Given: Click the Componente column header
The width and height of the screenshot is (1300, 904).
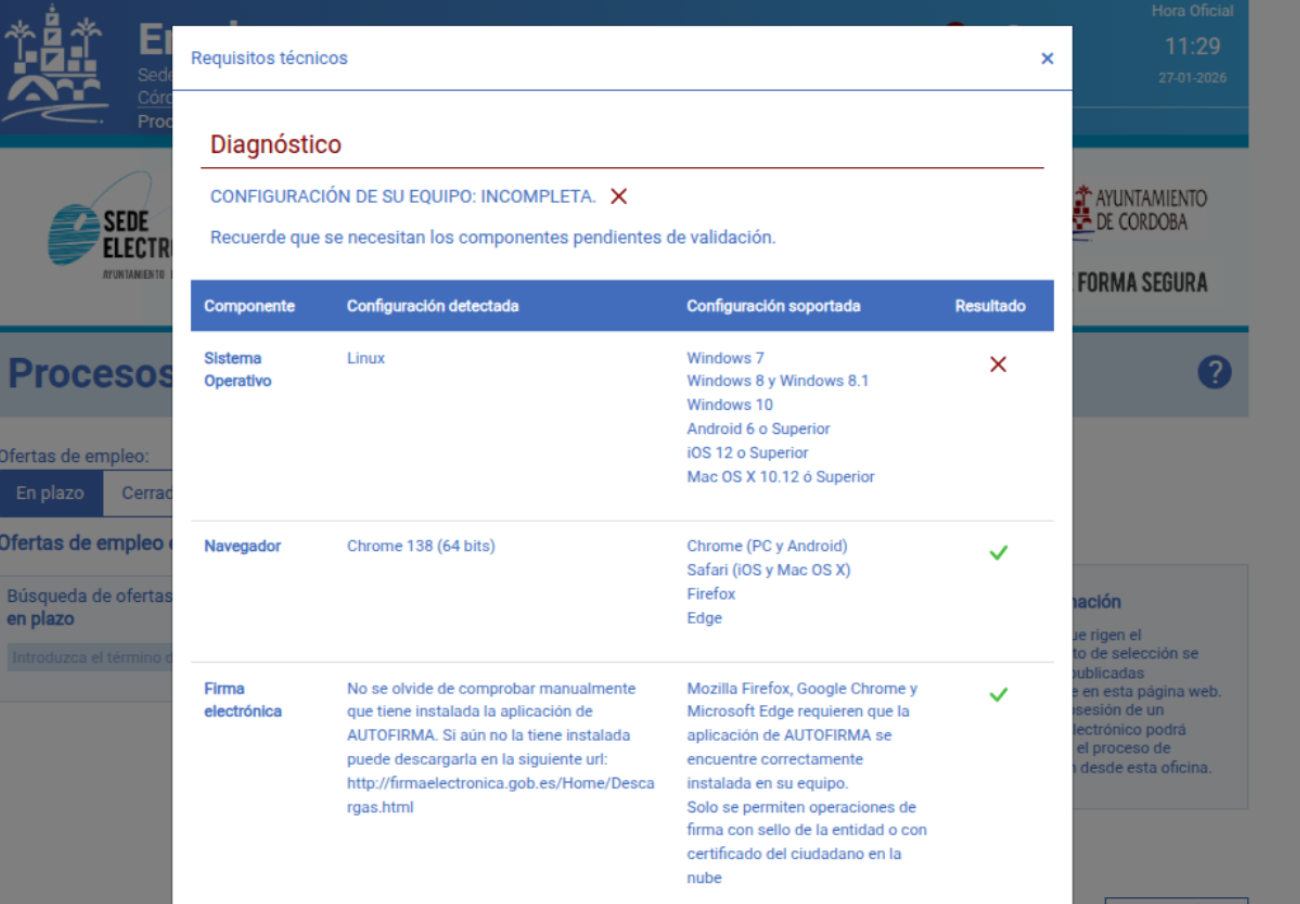Looking at the screenshot, I should [249, 306].
